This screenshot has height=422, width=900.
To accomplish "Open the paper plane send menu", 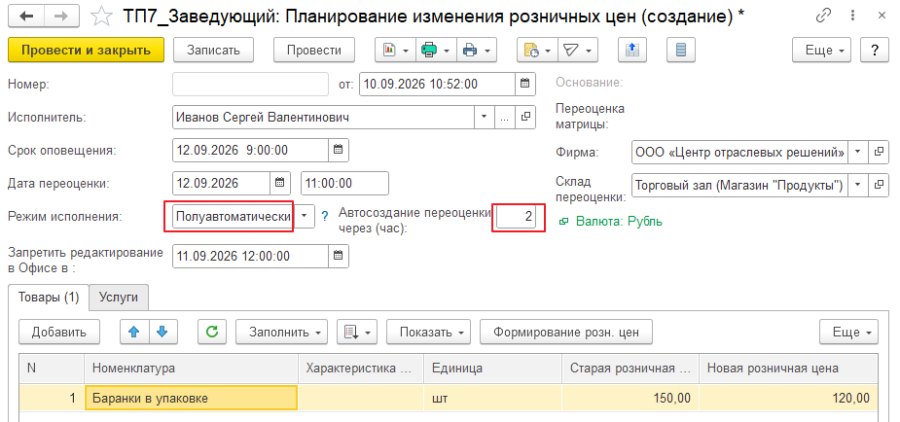I will pyautogui.click(x=578, y=51).
